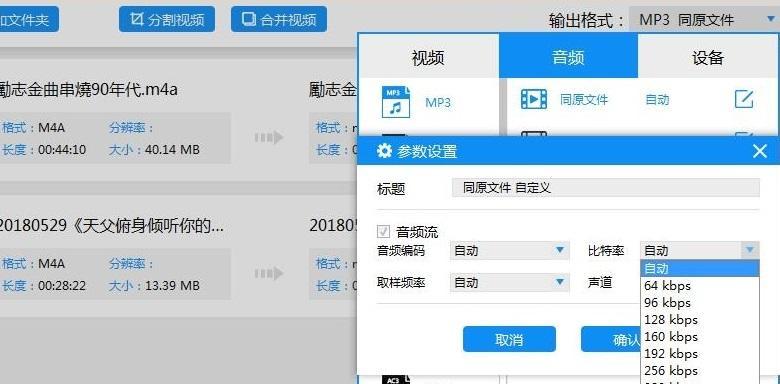Select 256 kbps bitrate

[x=700, y=371]
